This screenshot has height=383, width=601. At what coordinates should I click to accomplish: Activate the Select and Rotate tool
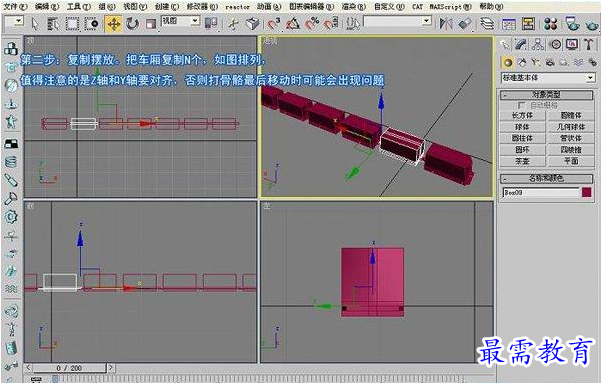click(x=133, y=24)
